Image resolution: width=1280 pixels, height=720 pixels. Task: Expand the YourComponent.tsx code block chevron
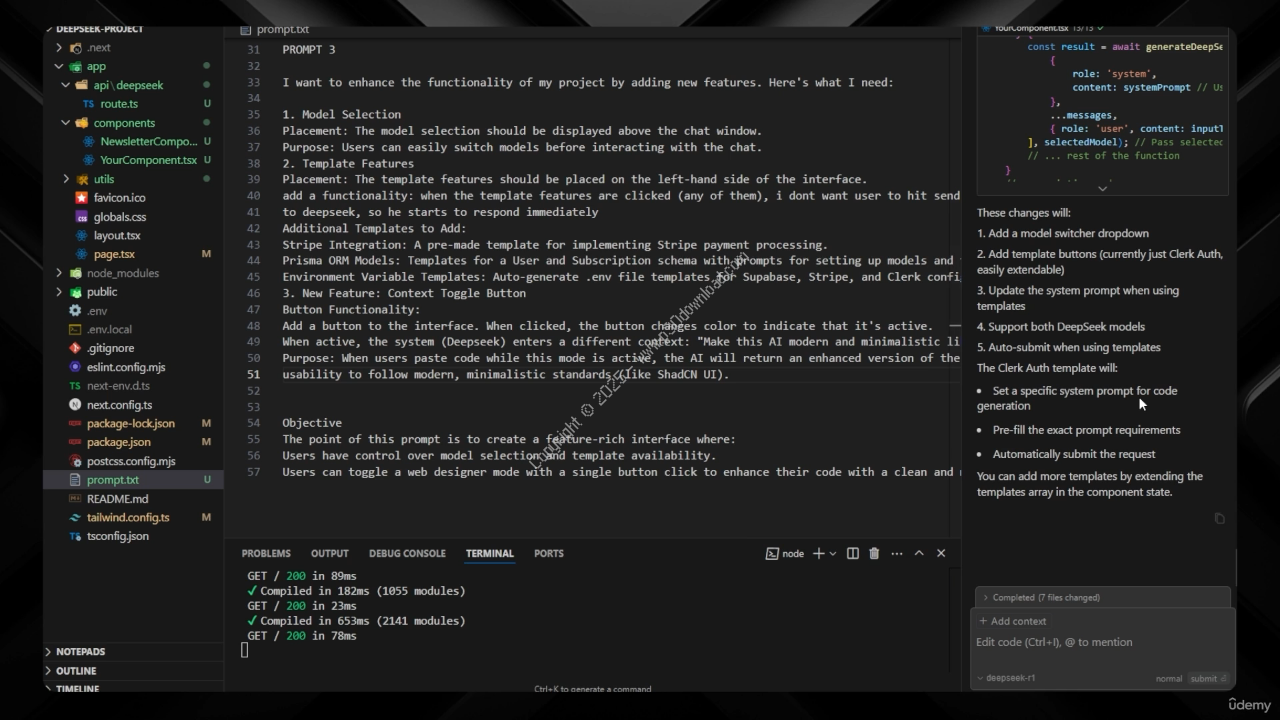coord(1102,188)
